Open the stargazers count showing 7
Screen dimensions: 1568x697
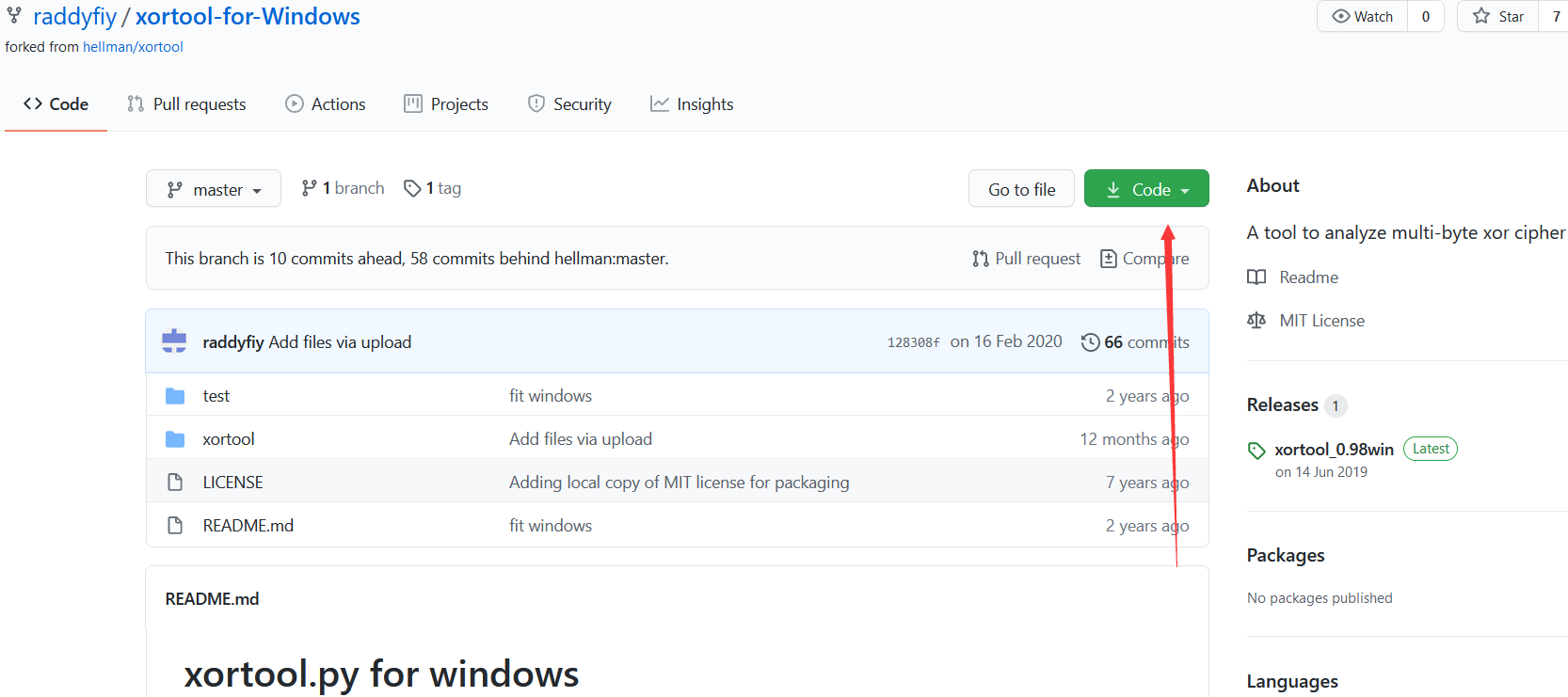(x=1556, y=16)
